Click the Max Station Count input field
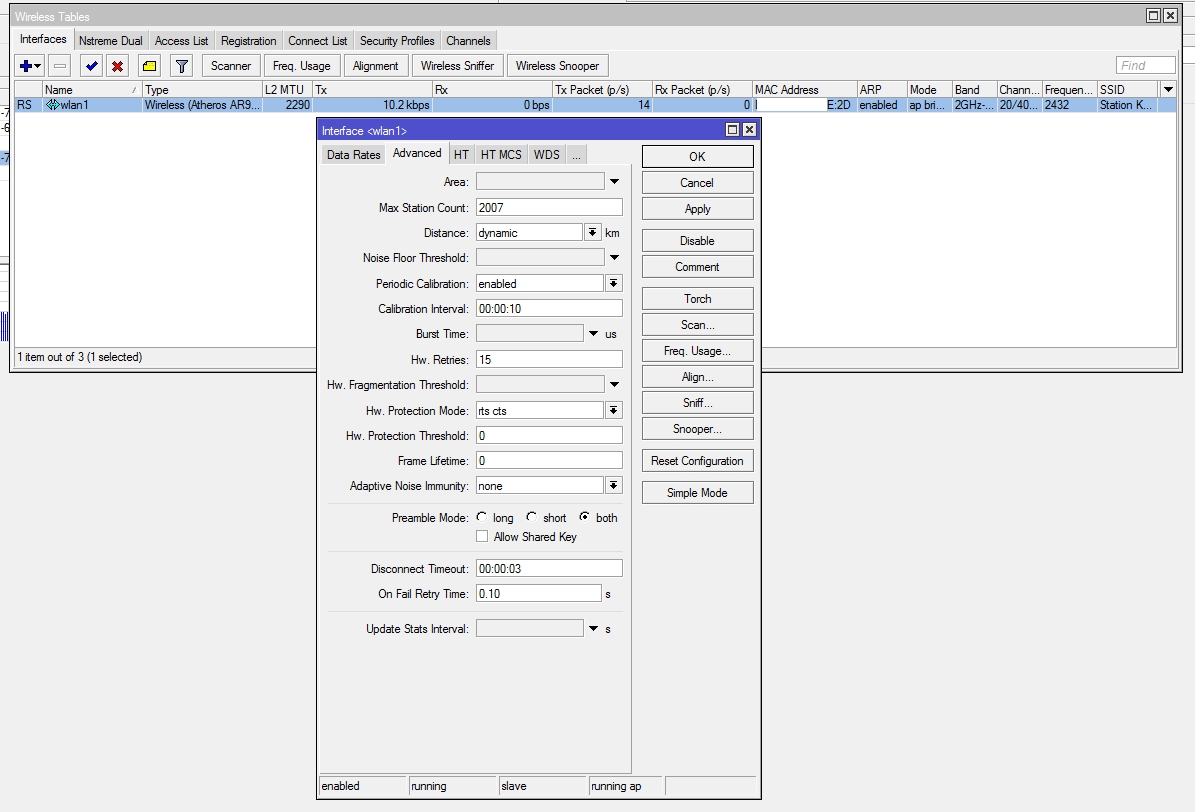 pos(548,208)
